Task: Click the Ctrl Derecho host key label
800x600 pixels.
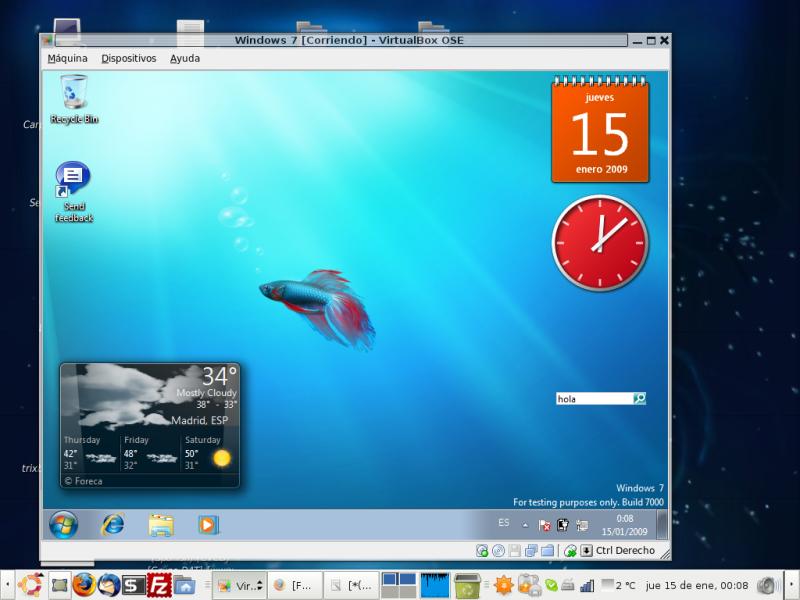Action: [x=625, y=551]
